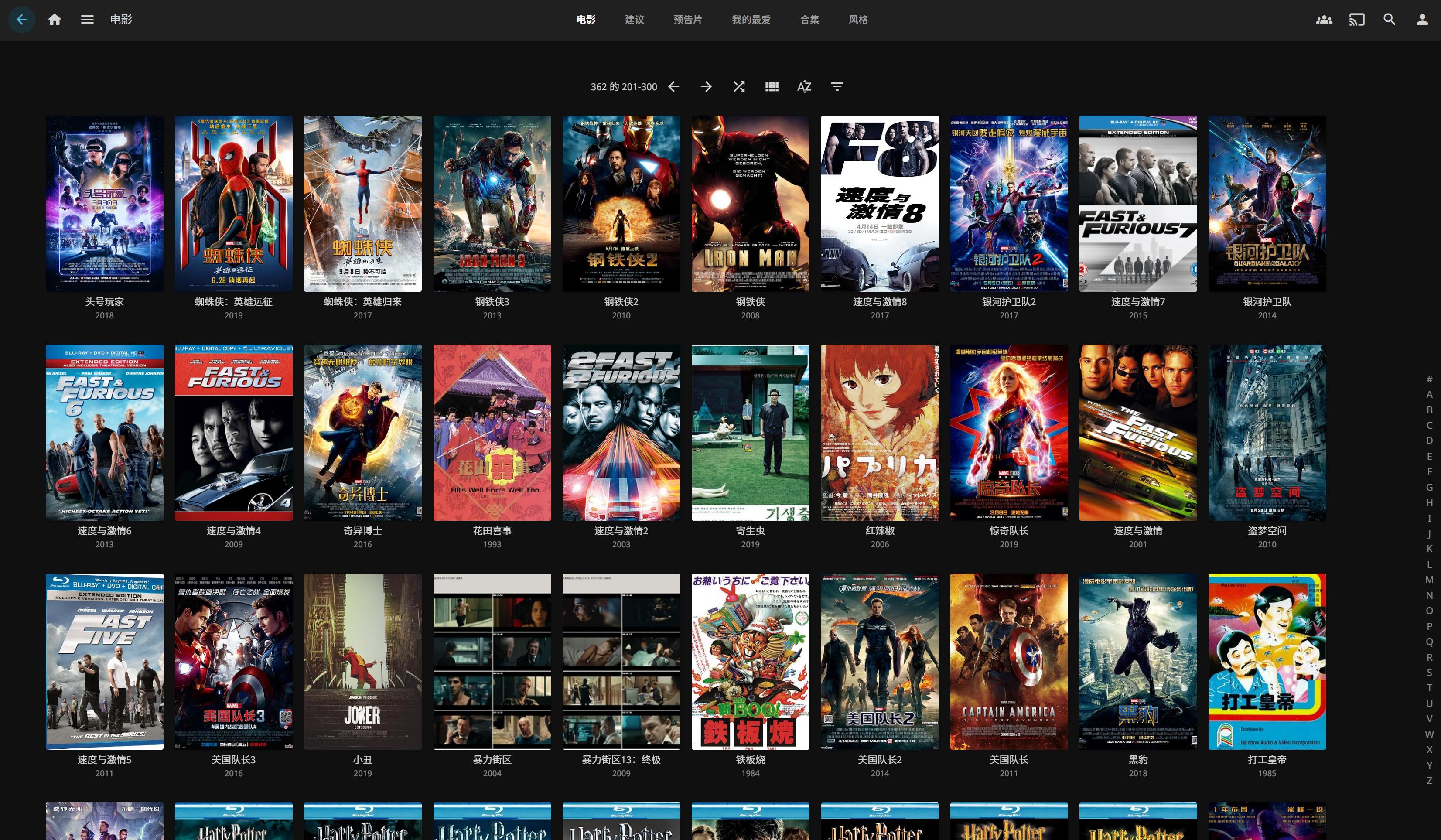Open the 小丑 Joker poster
This screenshot has height=840, width=1441.
(x=362, y=661)
